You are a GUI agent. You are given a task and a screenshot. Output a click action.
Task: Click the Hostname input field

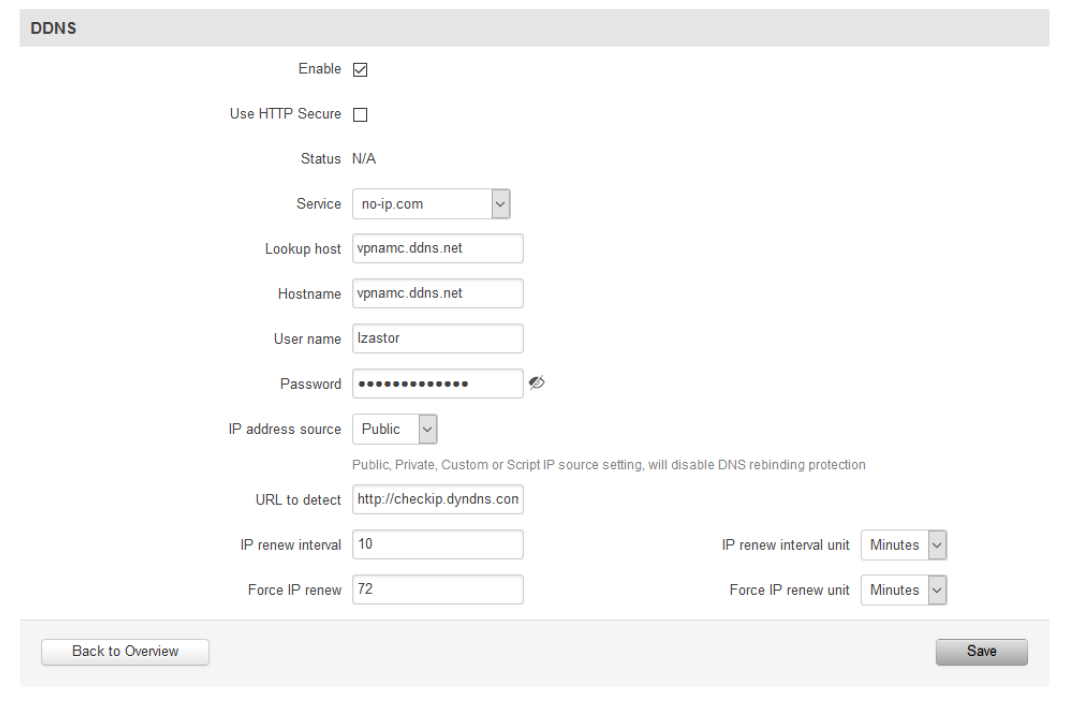[x=438, y=294]
